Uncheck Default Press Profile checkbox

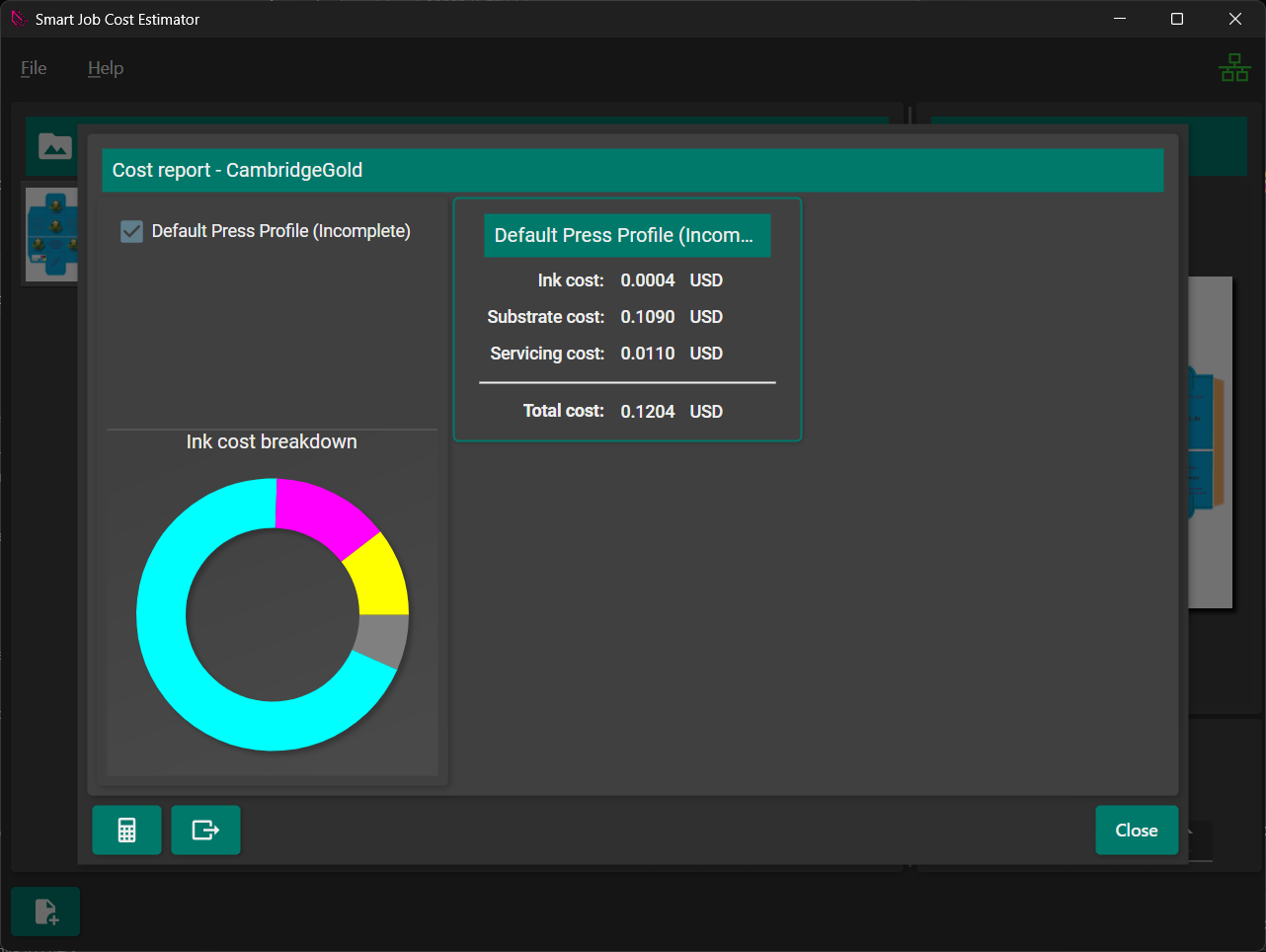point(131,231)
